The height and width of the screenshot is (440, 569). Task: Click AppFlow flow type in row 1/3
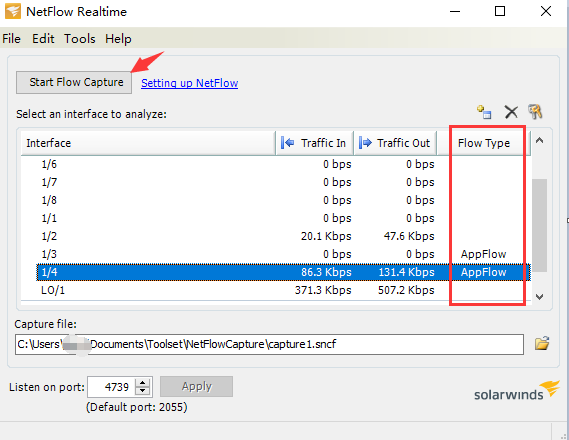(483, 254)
